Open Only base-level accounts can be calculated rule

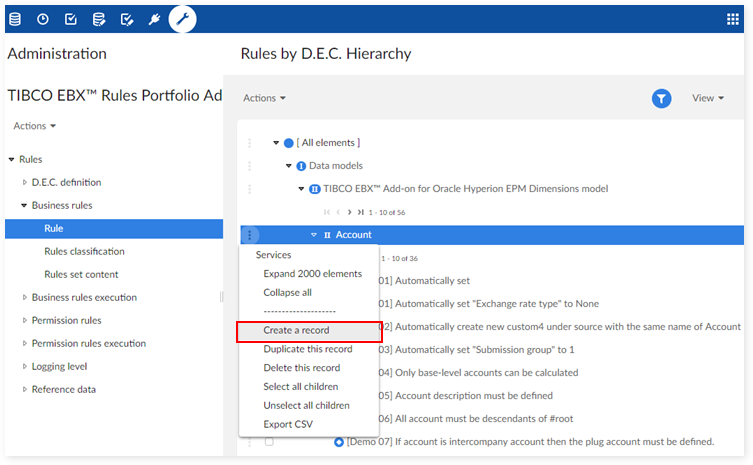click(x=478, y=373)
